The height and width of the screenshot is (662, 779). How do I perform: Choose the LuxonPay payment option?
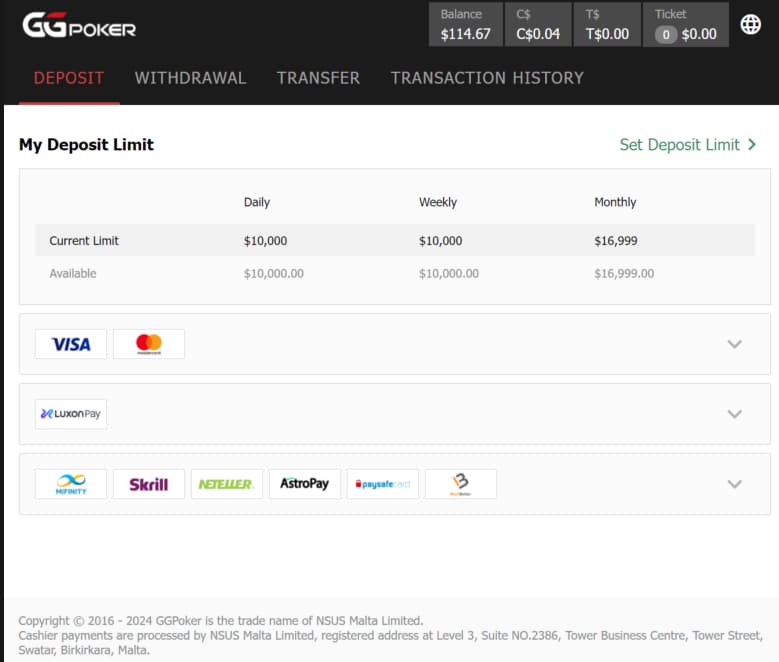[71, 414]
